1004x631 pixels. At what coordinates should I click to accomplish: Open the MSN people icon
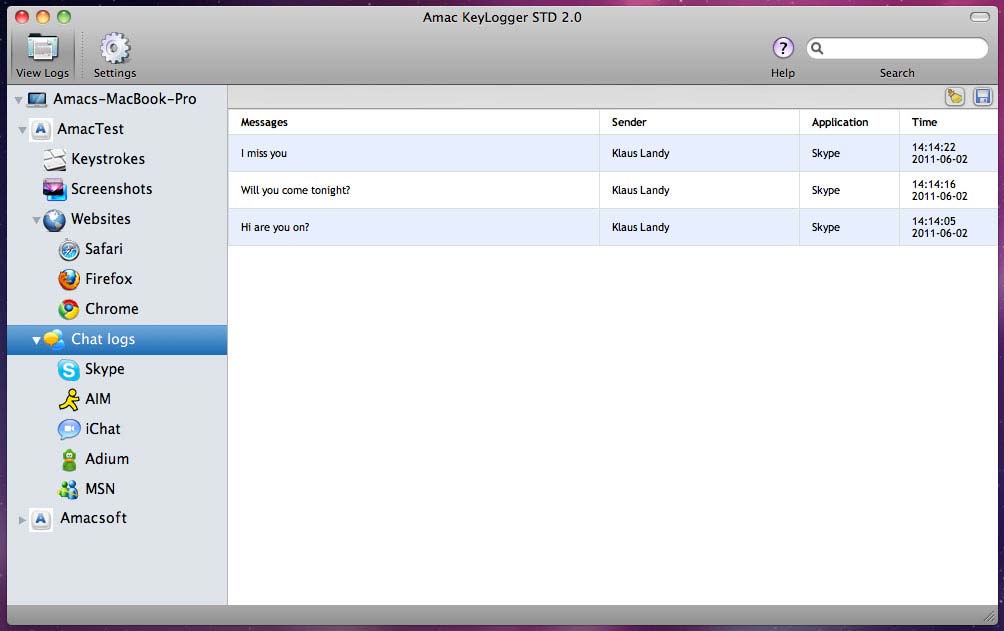click(x=69, y=489)
